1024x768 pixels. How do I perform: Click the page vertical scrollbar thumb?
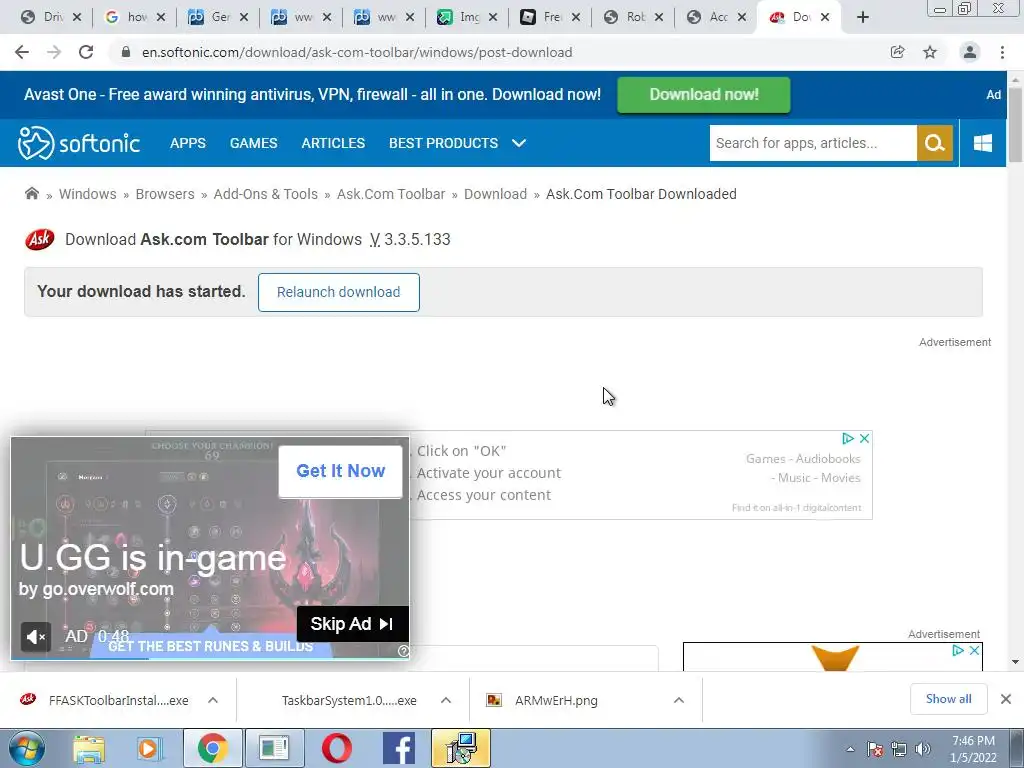click(x=1015, y=124)
